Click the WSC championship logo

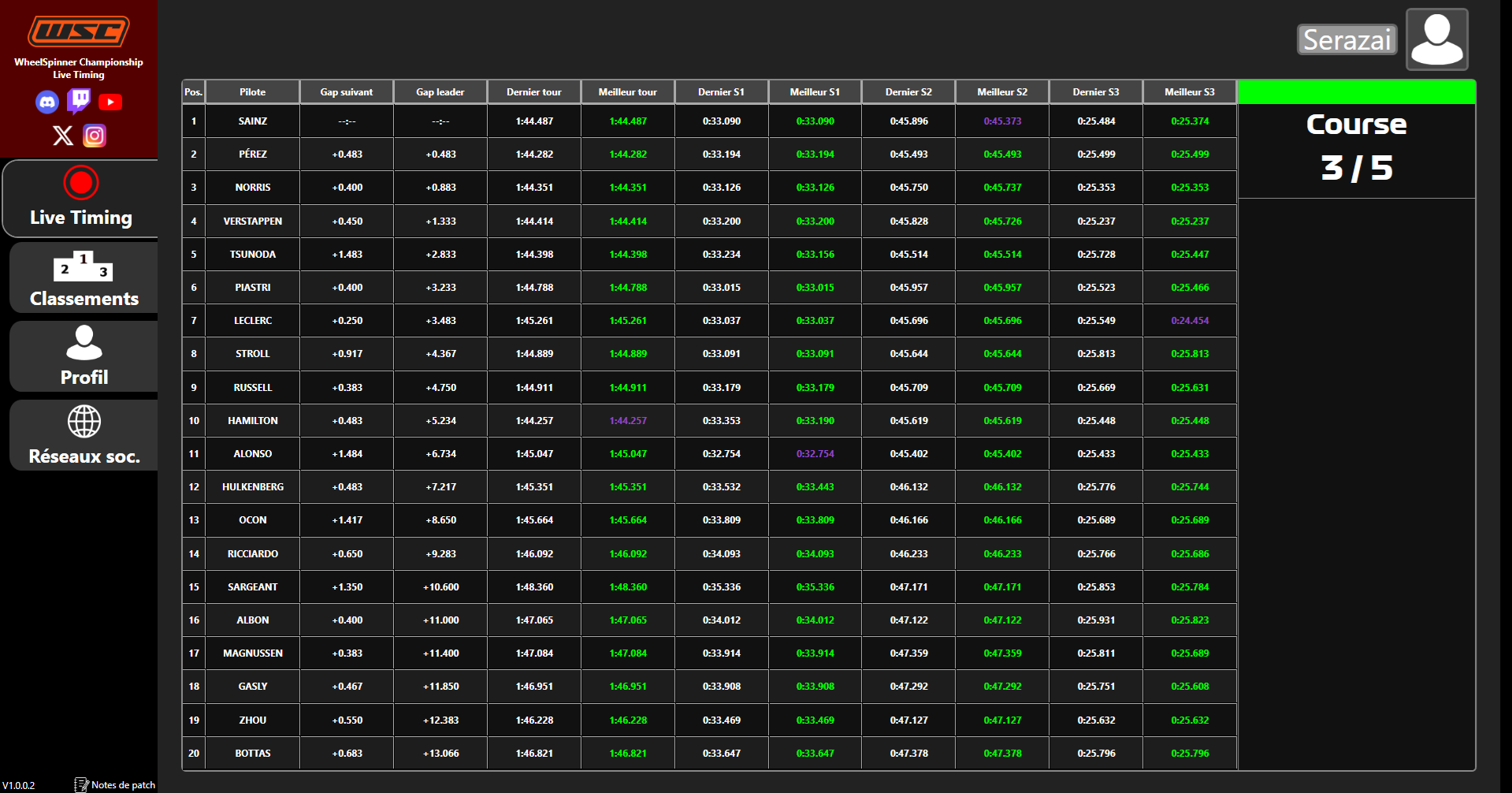point(79,32)
